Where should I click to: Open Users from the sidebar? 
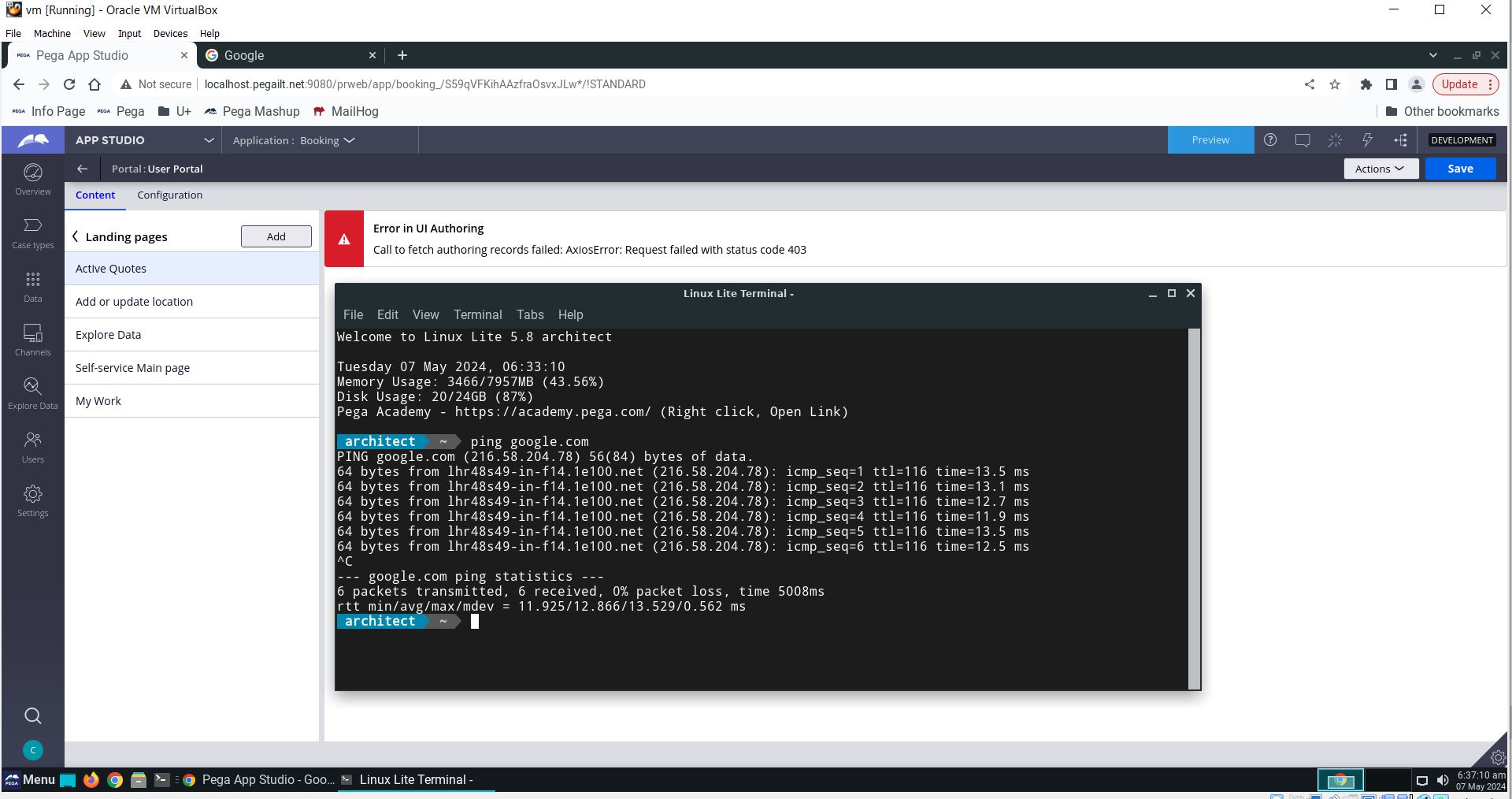tap(32, 447)
